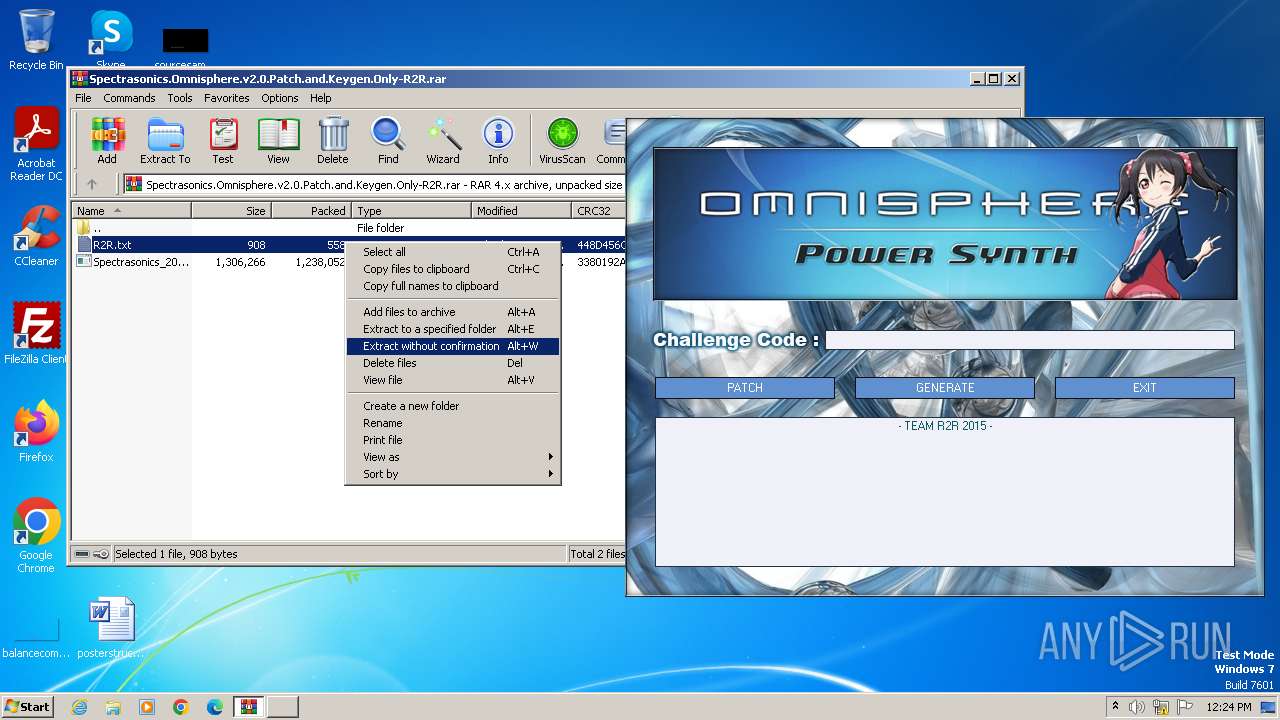Choose Delete files from context menu
The width and height of the screenshot is (1280, 720).
tap(452, 363)
